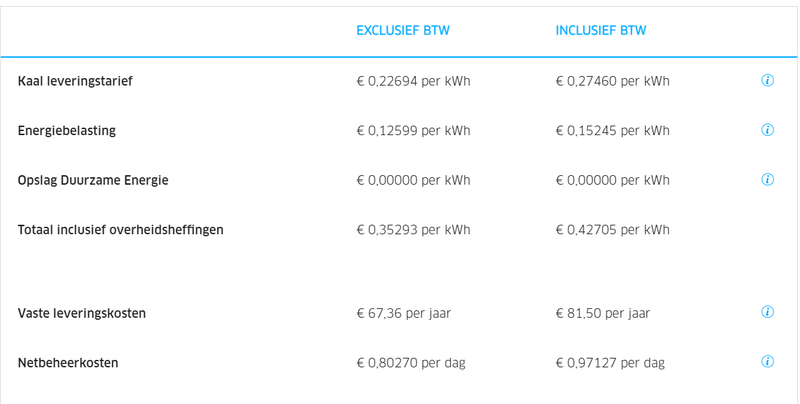Select the Netbeheerkosten row label
The width and height of the screenshot is (800, 404).
tap(68, 363)
